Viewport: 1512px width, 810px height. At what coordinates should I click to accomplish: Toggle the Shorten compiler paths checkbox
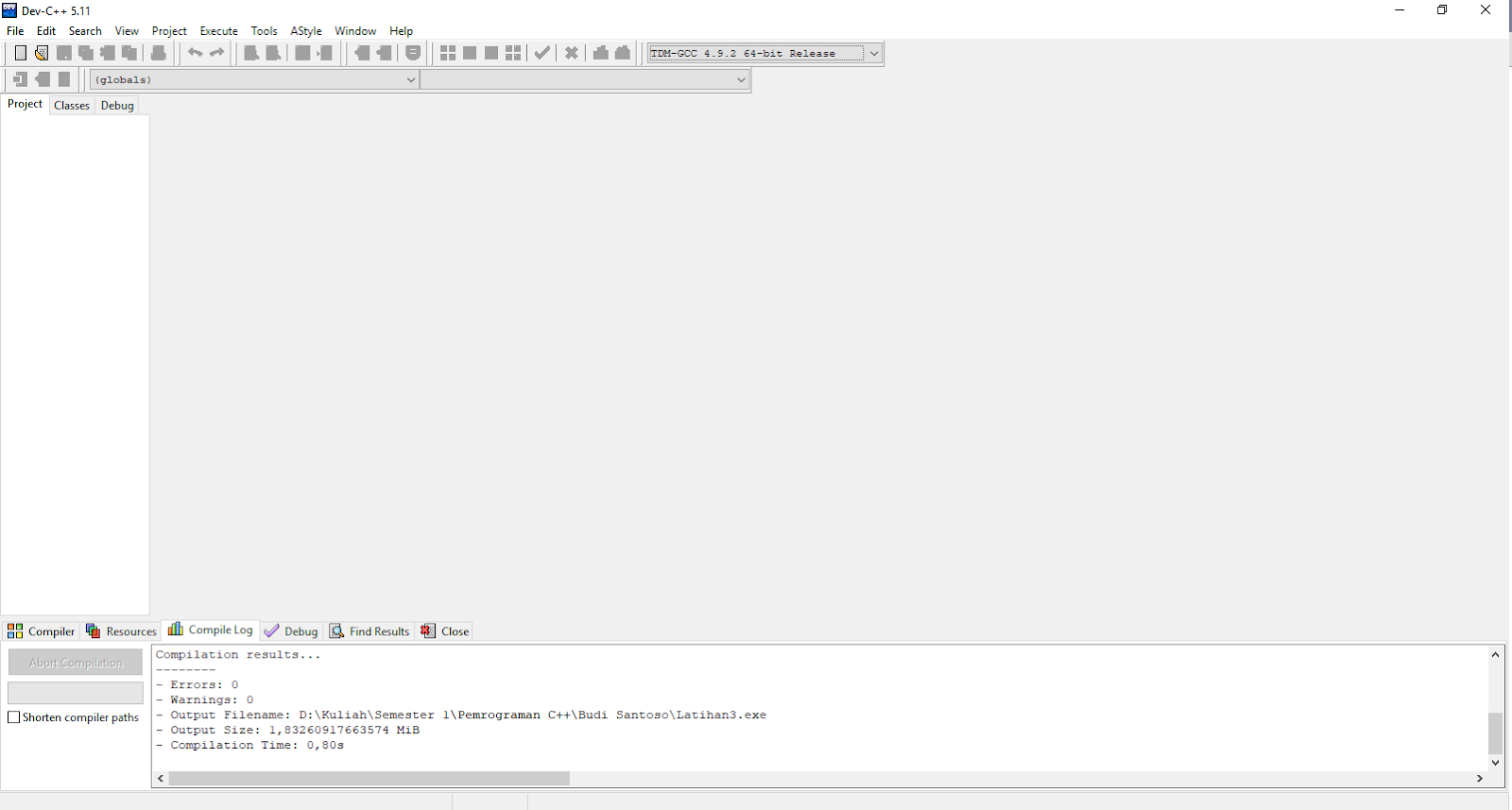(x=13, y=717)
